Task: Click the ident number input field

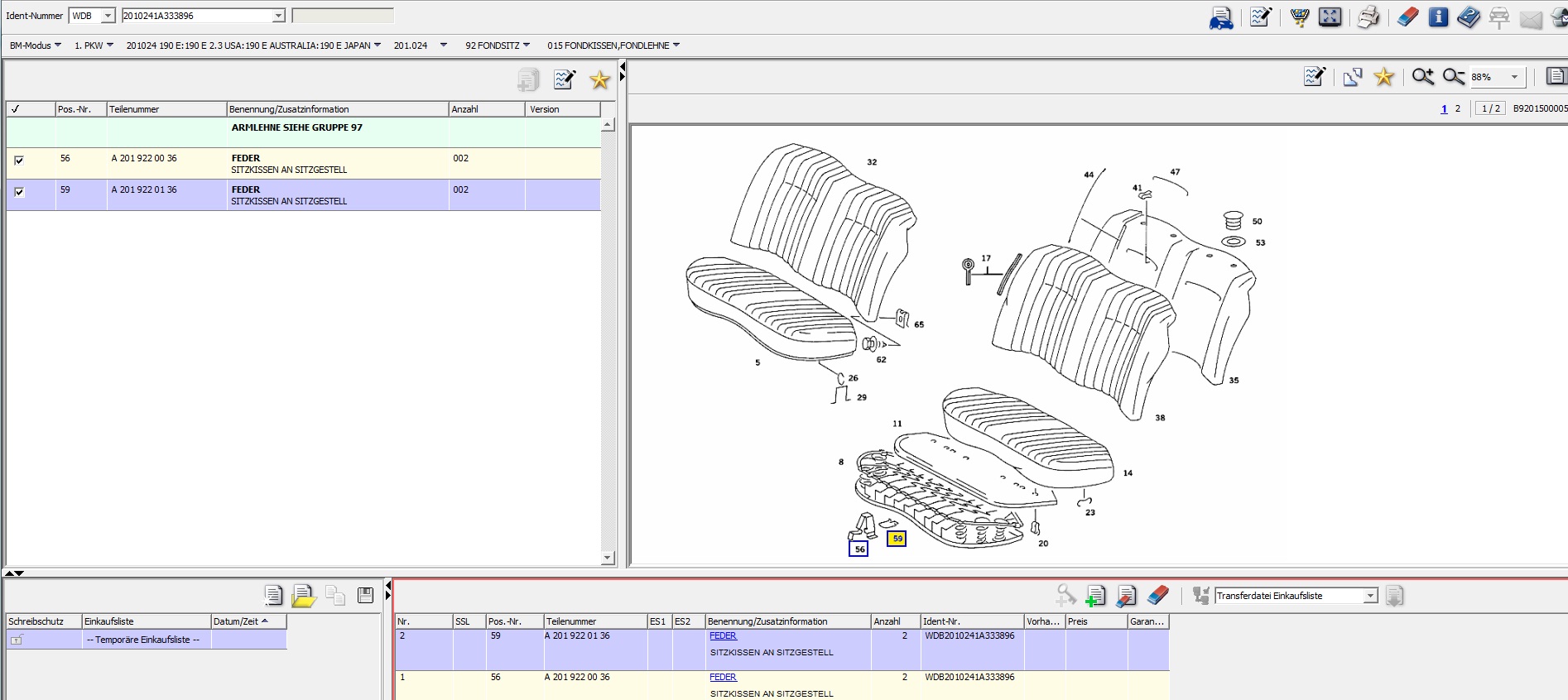Action: coord(198,16)
